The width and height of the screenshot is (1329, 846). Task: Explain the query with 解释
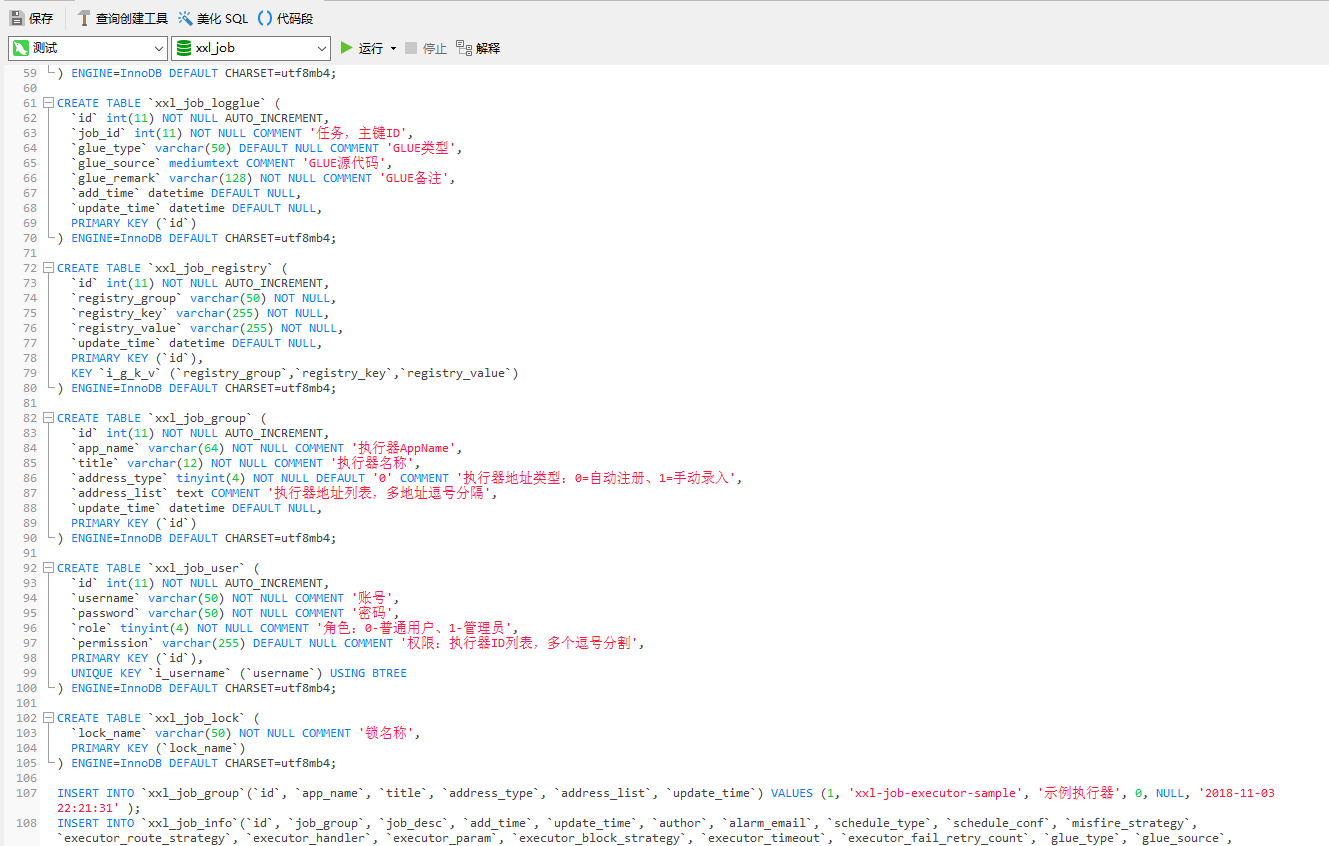(478, 48)
